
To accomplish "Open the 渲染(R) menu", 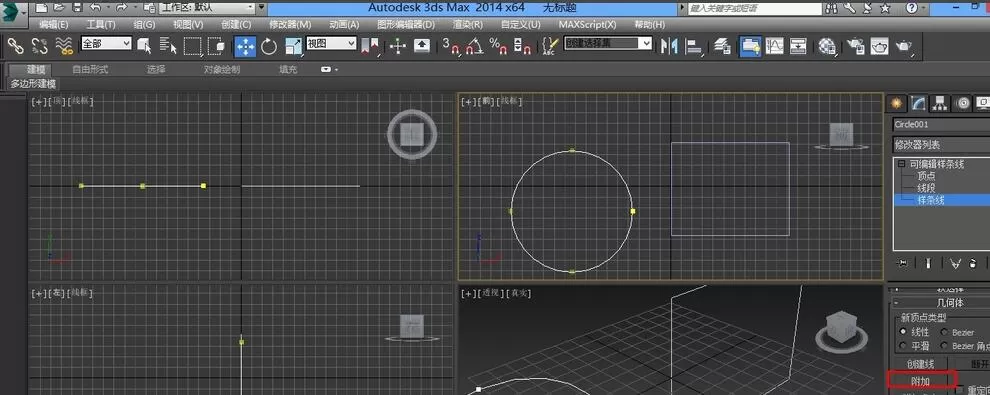I will pyautogui.click(x=468, y=24).
